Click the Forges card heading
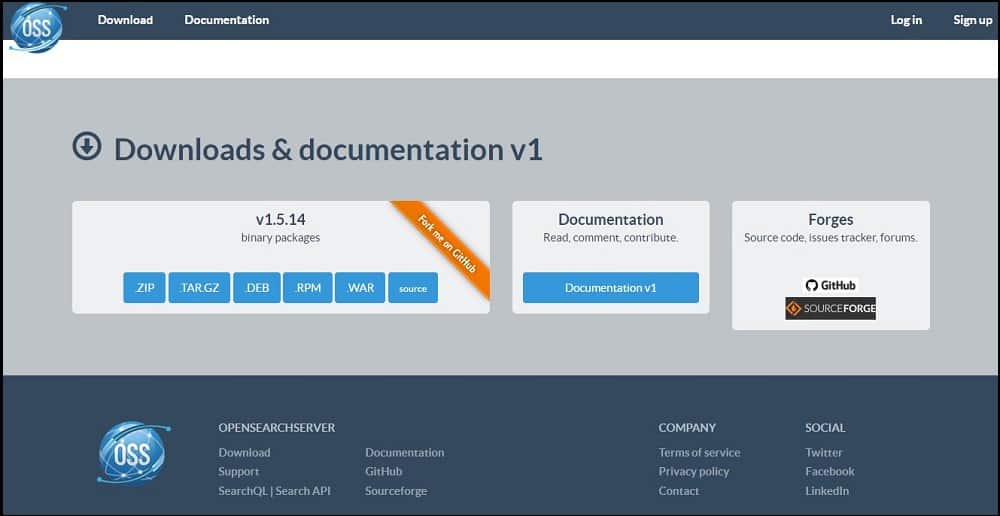The width and height of the screenshot is (1000, 516). (830, 220)
